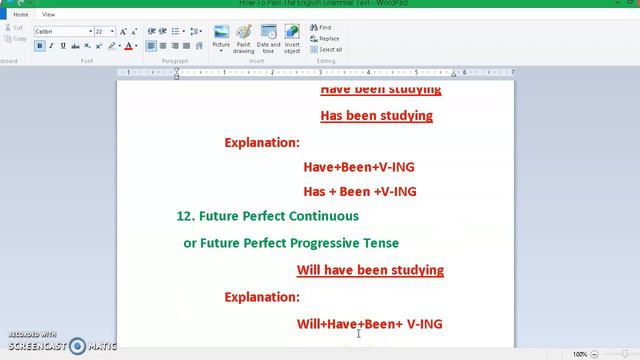Open the font size dropdown showing 22
The height and width of the screenshot is (360, 640).
pyautogui.click(x=112, y=31)
